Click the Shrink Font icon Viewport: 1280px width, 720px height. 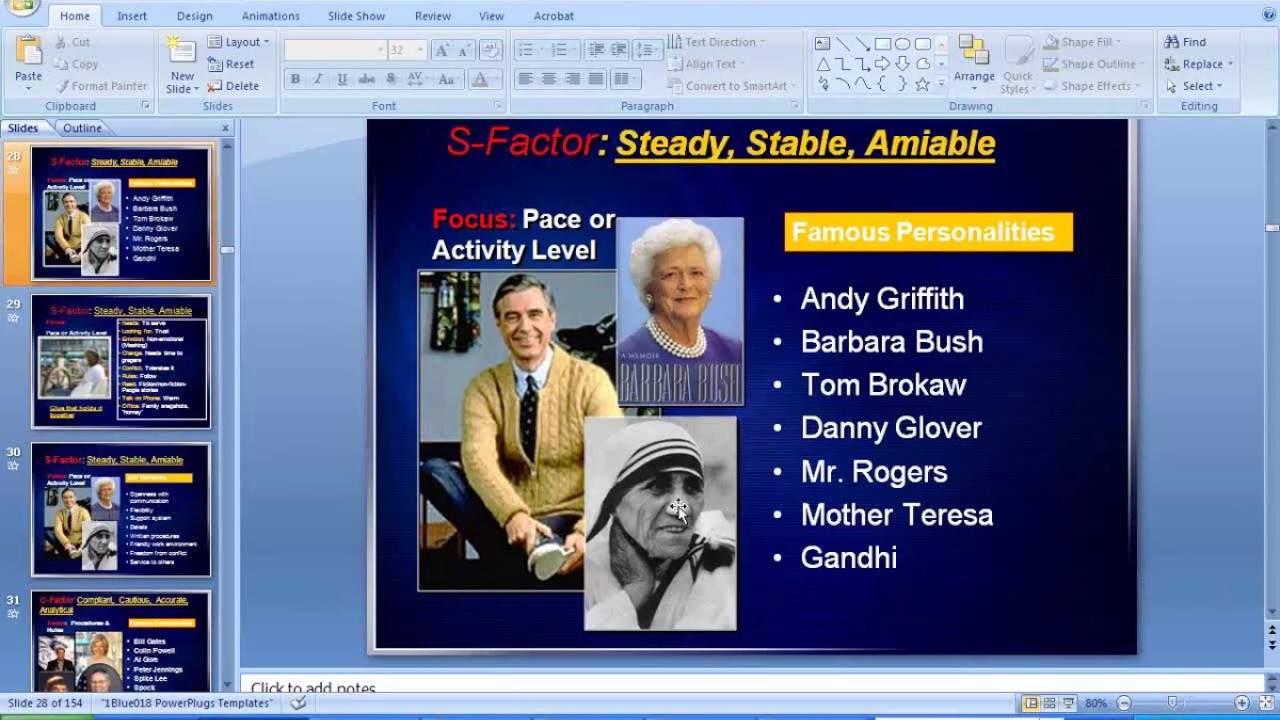point(465,50)
